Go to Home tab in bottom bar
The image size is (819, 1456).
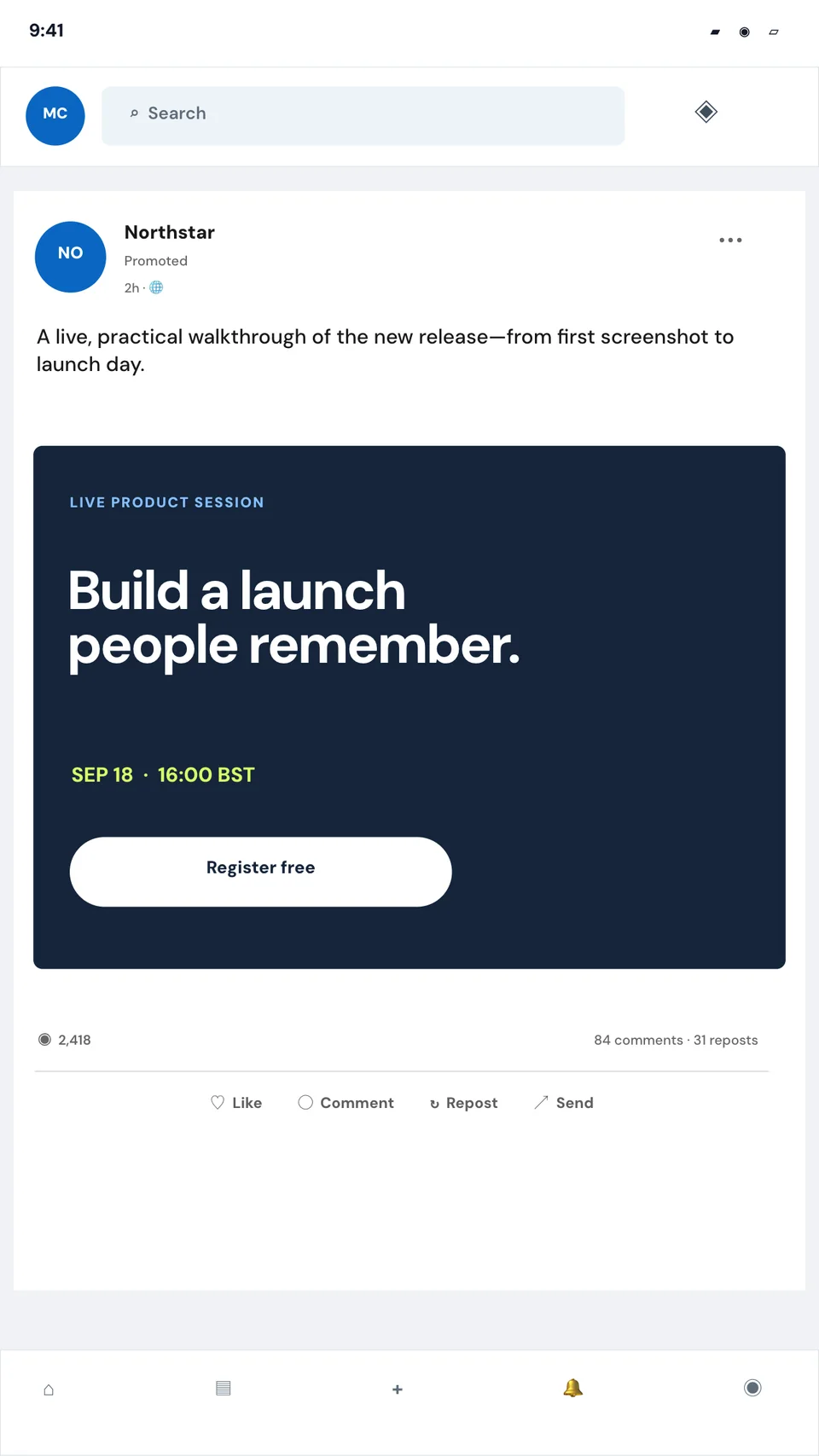tap(49, 1389)
